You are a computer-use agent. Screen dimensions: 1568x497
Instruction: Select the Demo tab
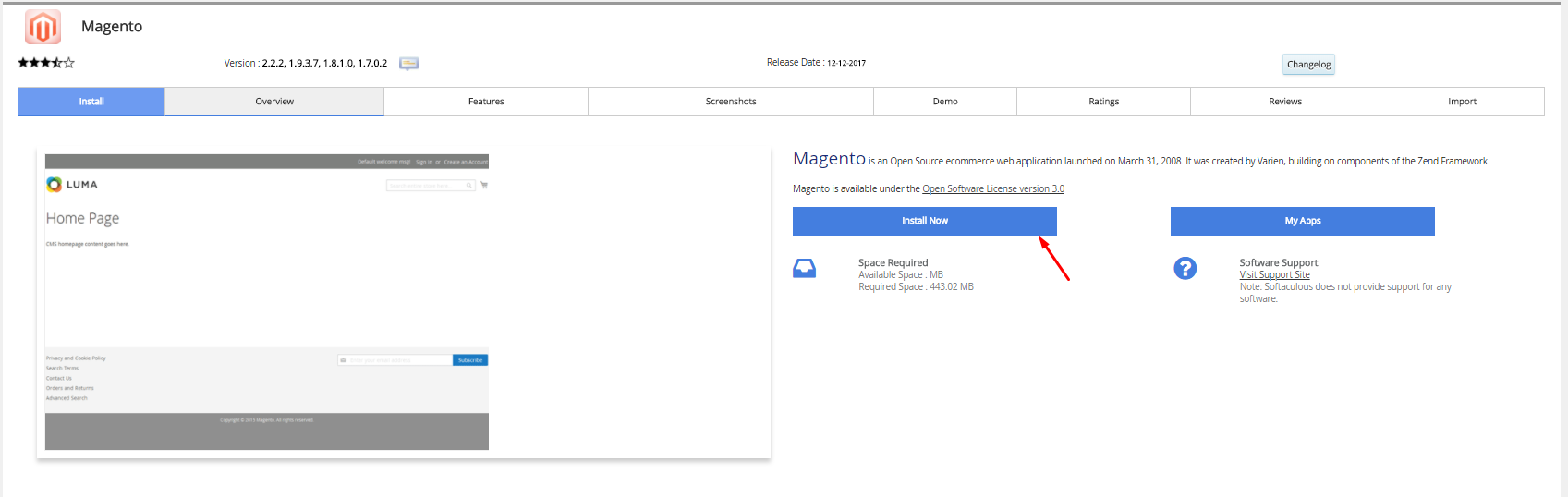pos(945,102)
